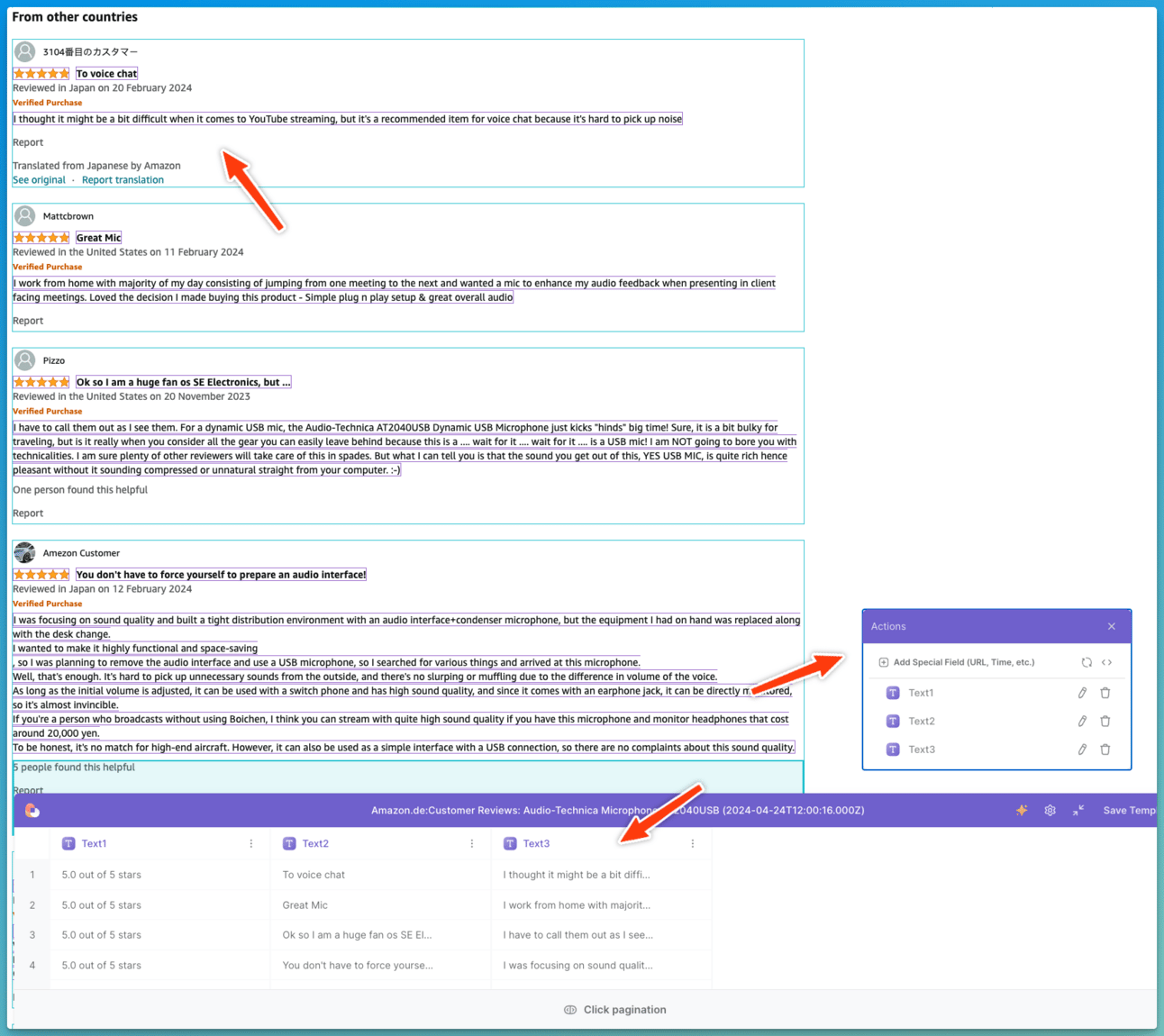This screenshot has width=1164, height=1036.
Task: Click Report under Pizzo's review
Action: (x=28, y=513)
